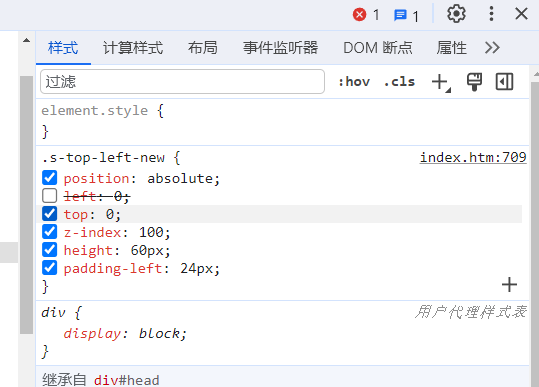Click the '100' z-index value
539x387 pixels.
point(151,233)
